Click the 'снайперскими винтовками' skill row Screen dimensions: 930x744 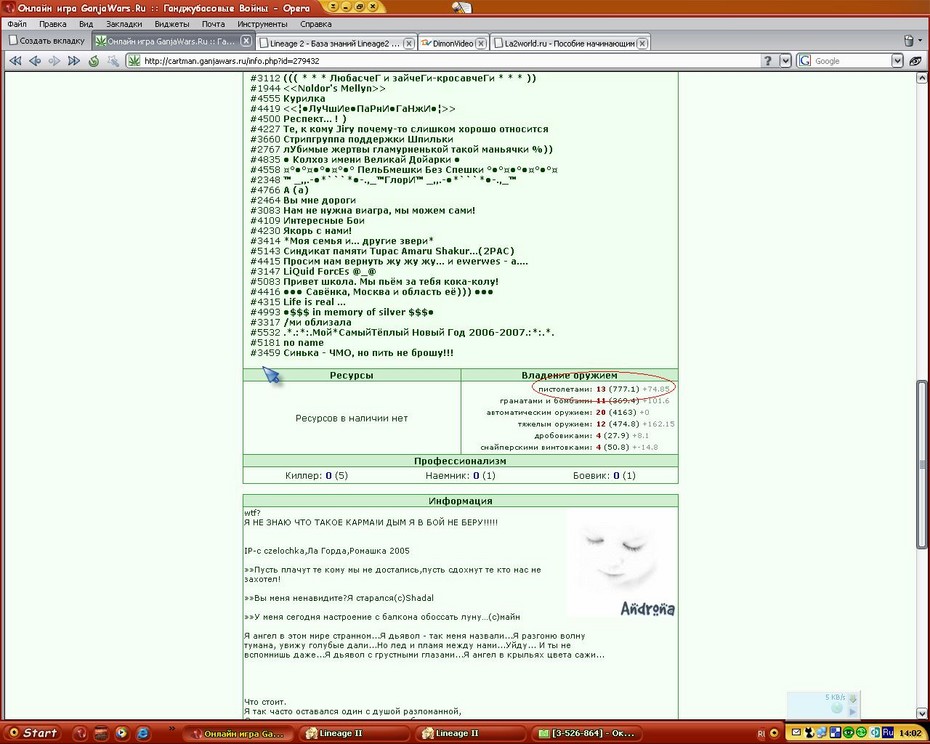point(569,447)
